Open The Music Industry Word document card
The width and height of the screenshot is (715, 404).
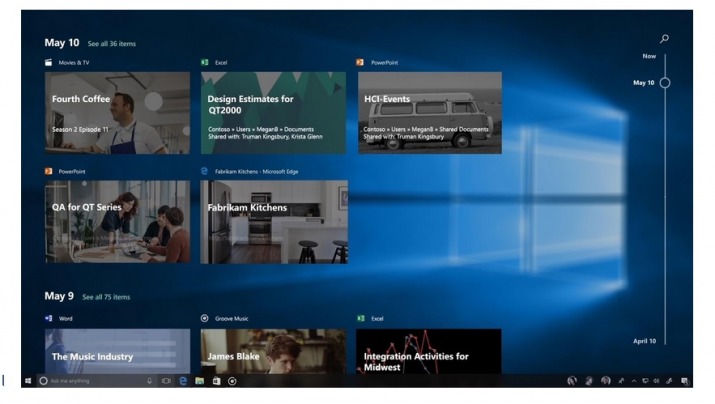click(x=117, y=351)
